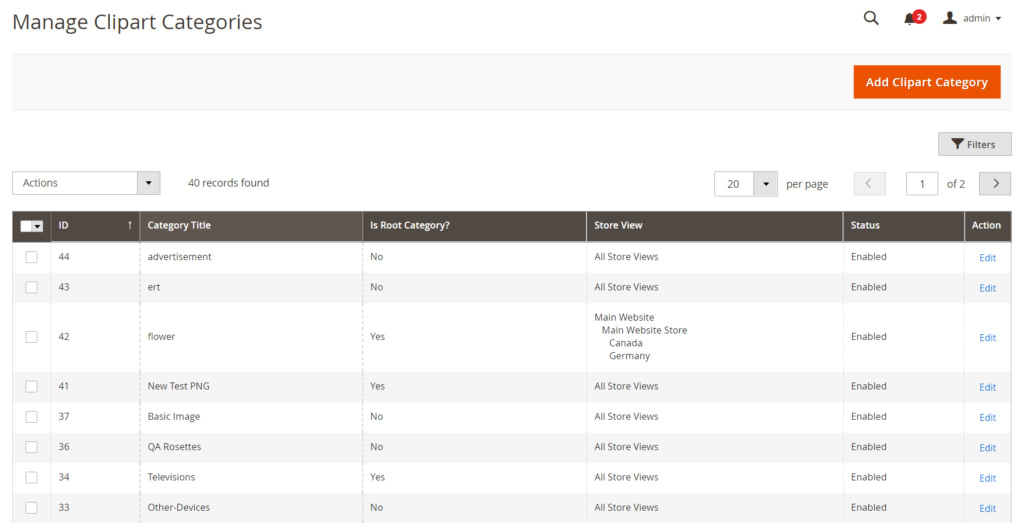Image resolution: width=1024 pixels, height=523 pixels.
Task: Click the current page number field
Action: point(921,183)
